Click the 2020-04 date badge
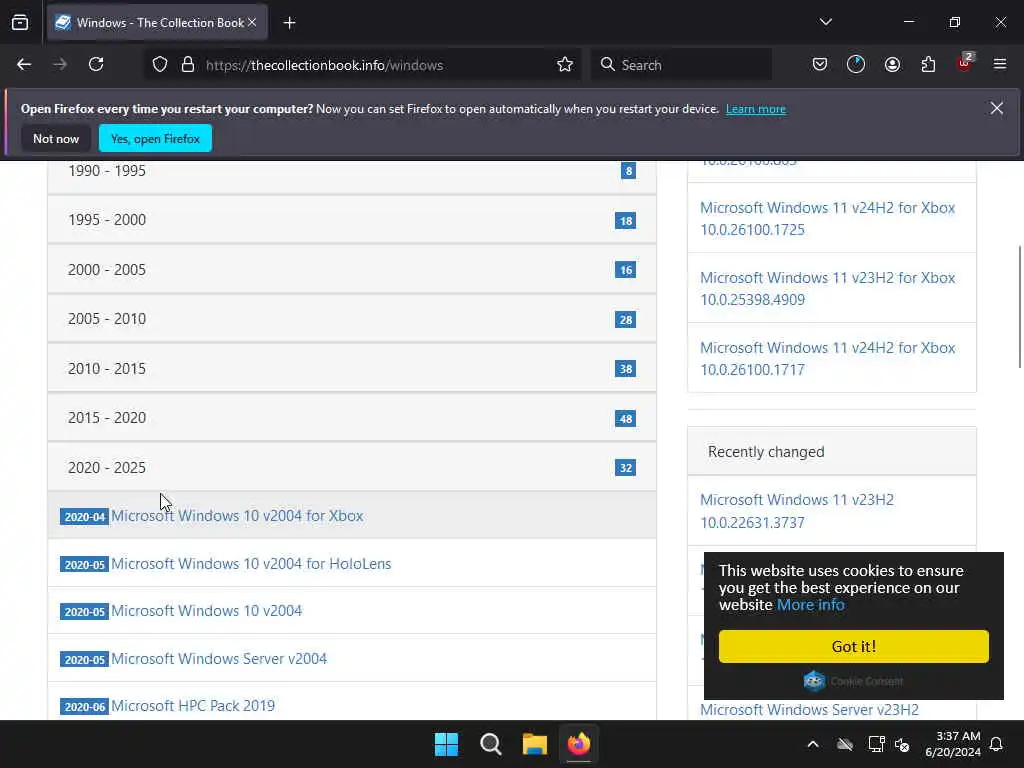 [84, 517]
